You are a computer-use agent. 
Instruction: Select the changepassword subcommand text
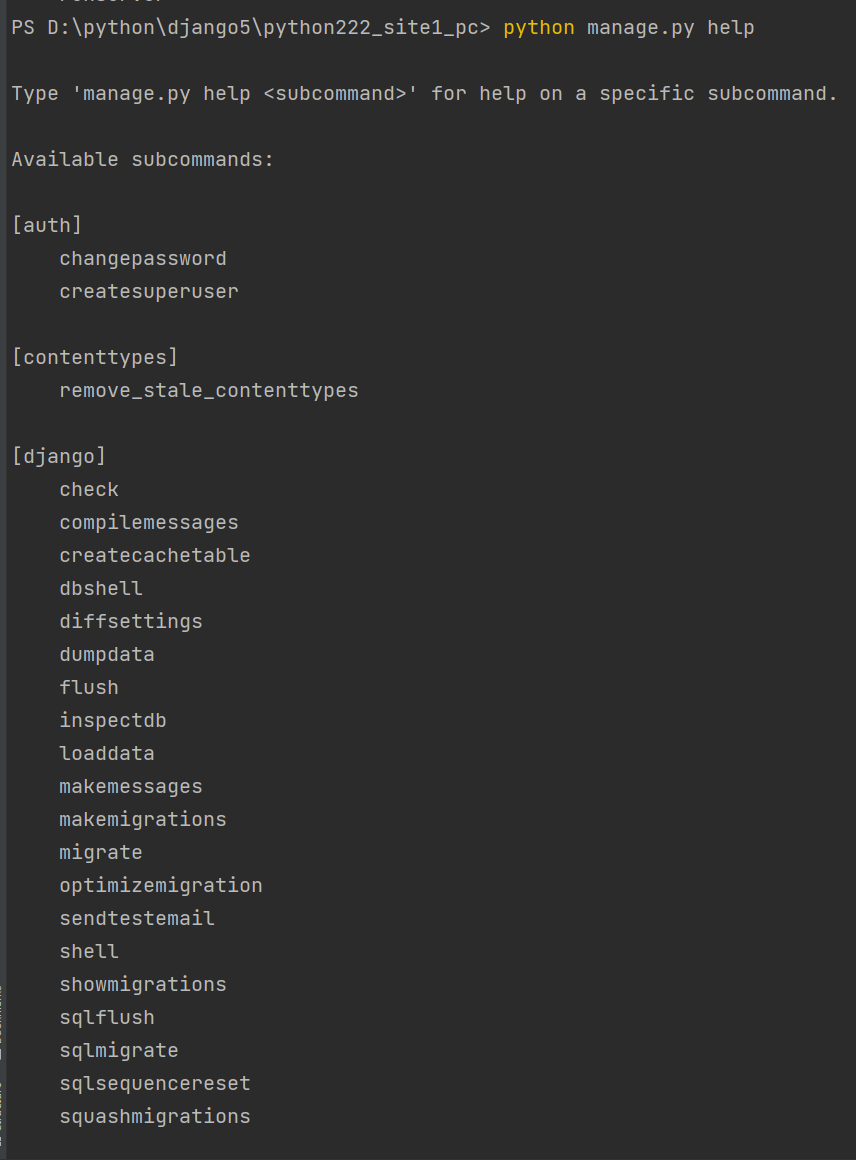(143, 259)
